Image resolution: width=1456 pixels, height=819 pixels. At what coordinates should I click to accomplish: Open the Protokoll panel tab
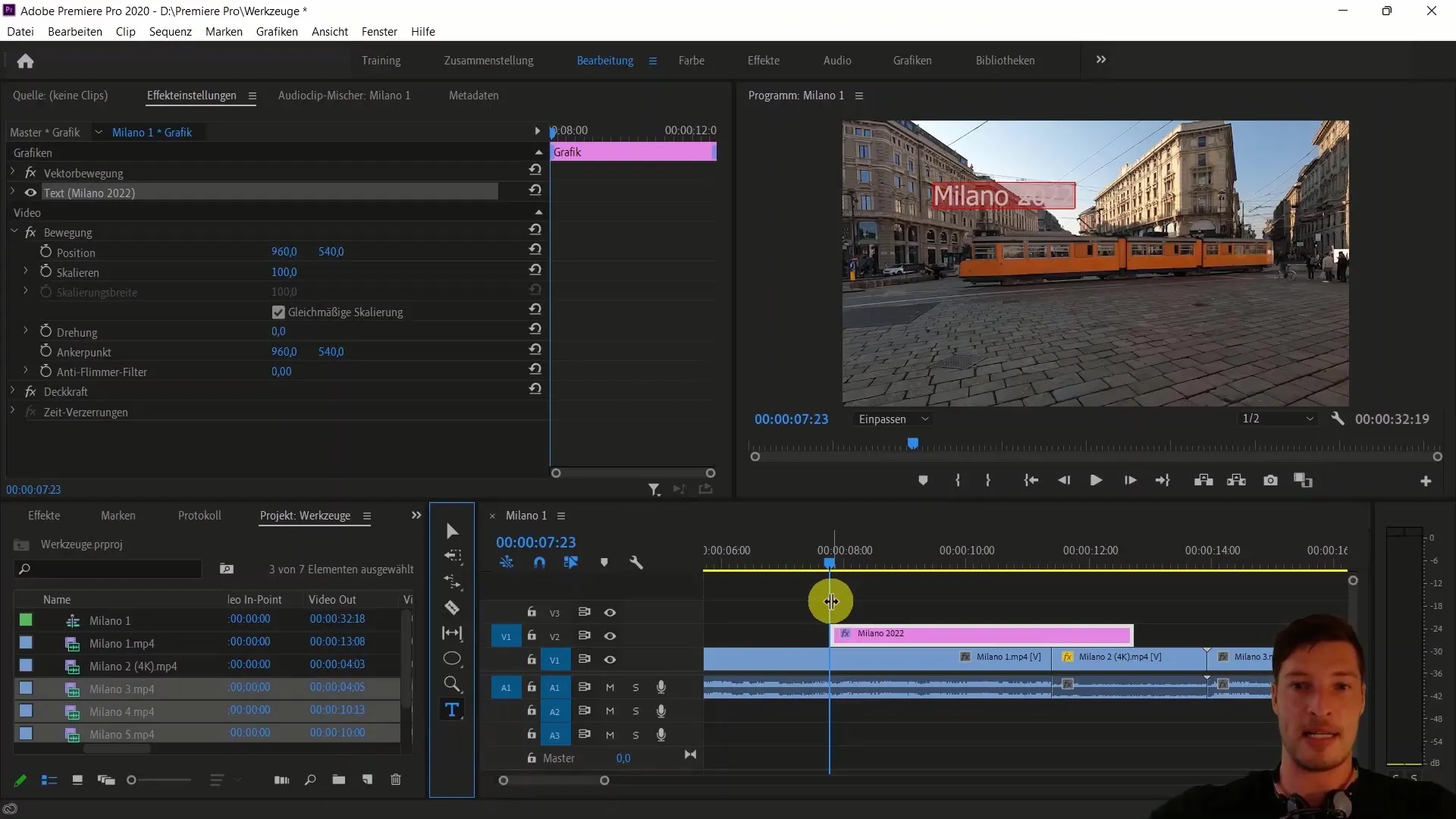click(199, 516)
